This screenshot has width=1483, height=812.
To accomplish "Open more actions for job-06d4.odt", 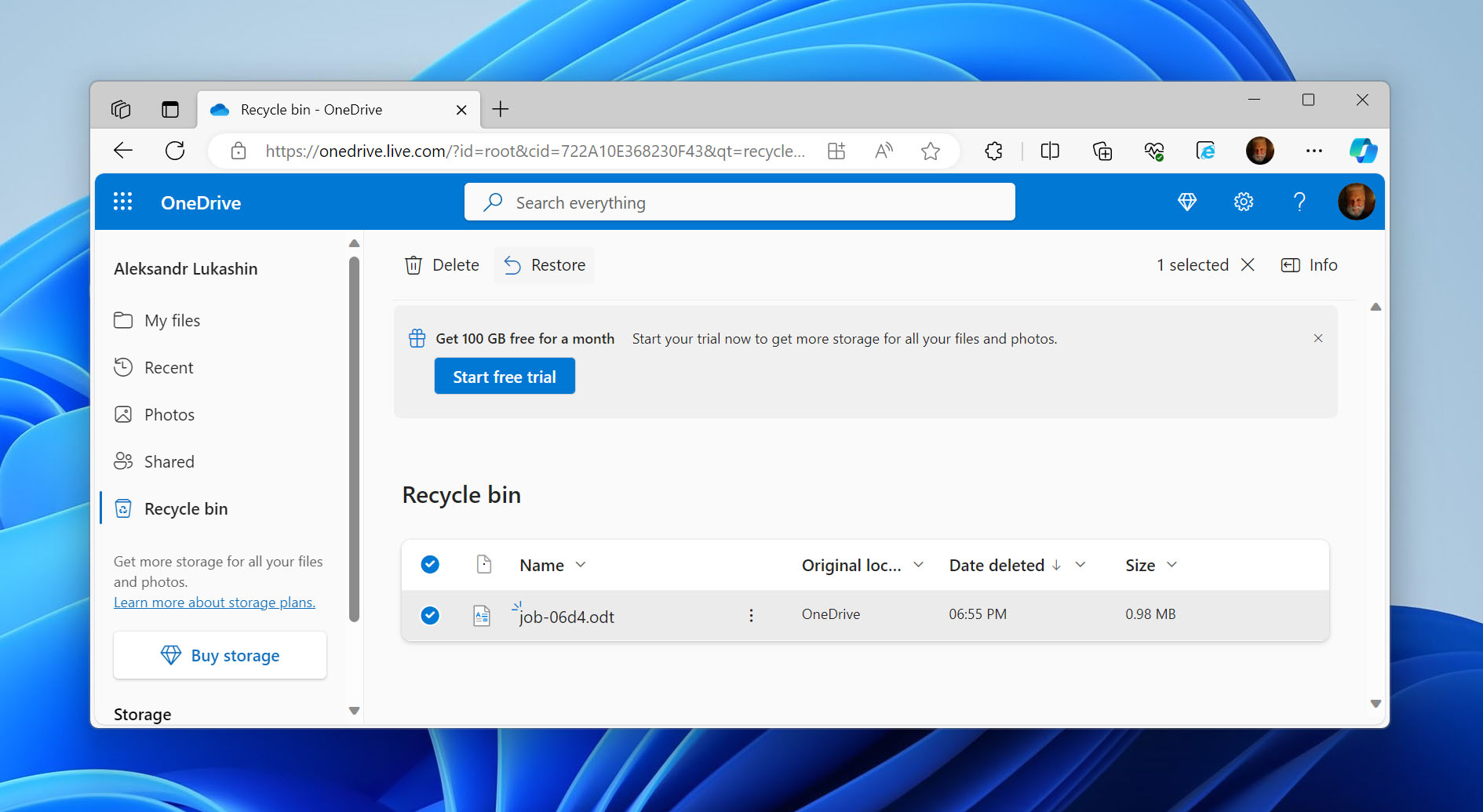I will click(751, 615).
